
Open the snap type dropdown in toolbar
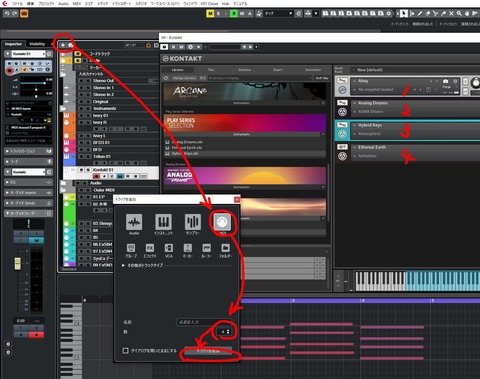[x=279, y=13]
